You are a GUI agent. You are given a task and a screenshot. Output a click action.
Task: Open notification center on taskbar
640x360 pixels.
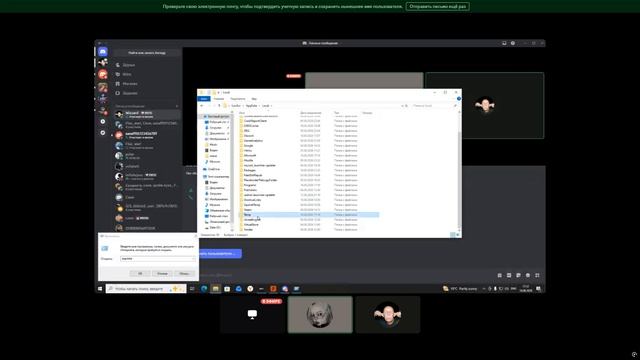coord(539,289)
